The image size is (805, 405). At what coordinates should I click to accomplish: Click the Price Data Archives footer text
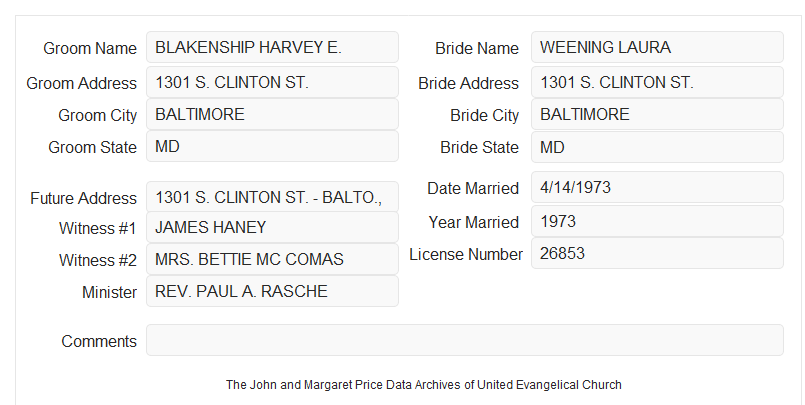tap(424, 384)
